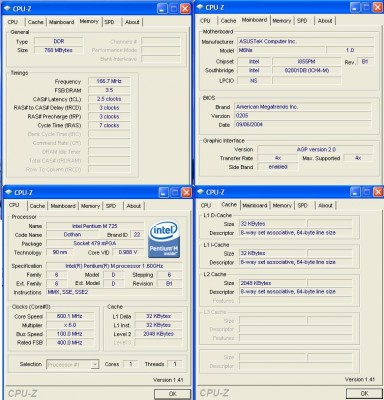The height and width of the screenshot is (400, 384).
Task: Close the Mainboard CPU-Z window
Action: coord(377,7)
